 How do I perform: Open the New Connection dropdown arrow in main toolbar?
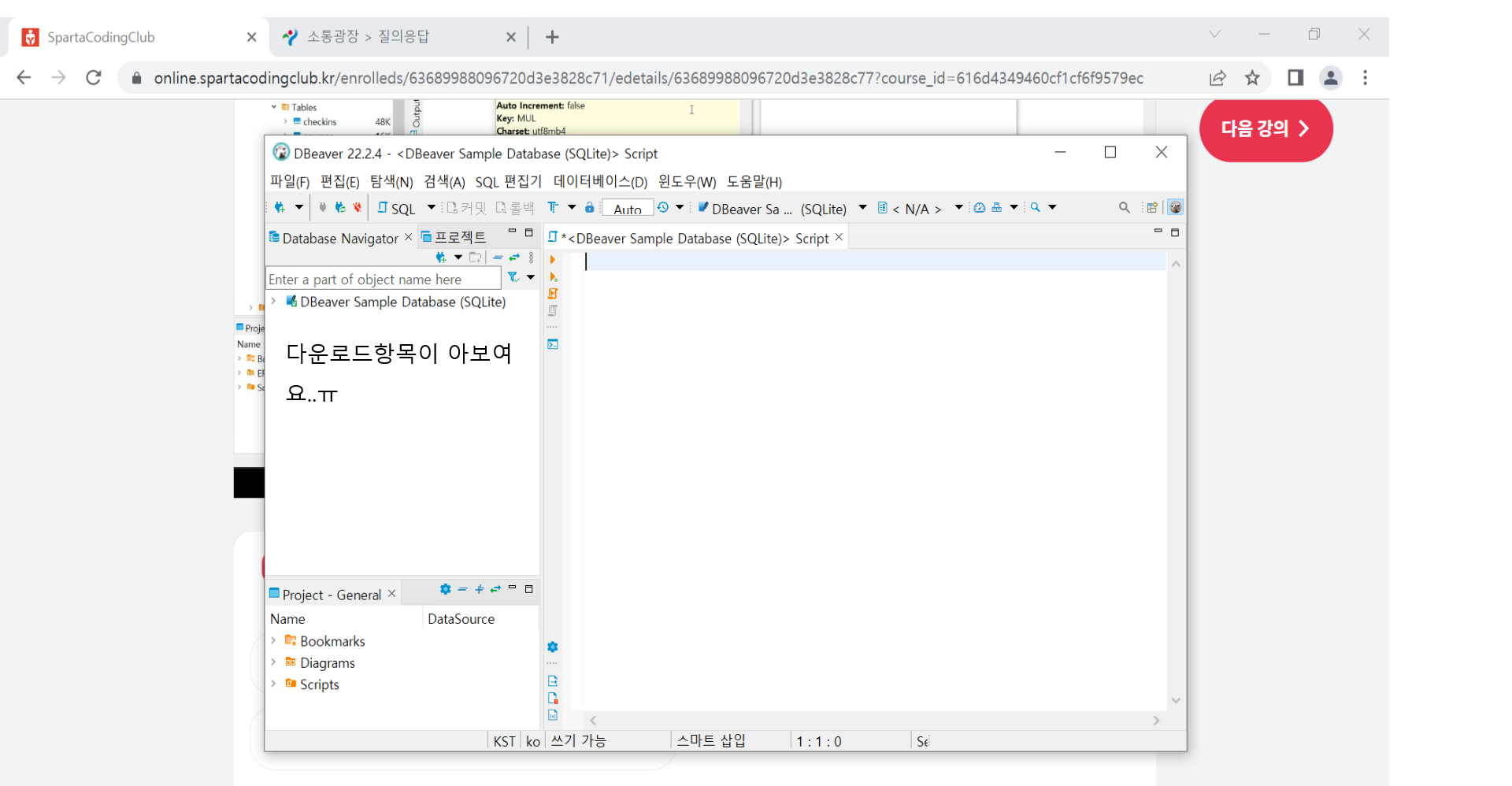[299, 207]
